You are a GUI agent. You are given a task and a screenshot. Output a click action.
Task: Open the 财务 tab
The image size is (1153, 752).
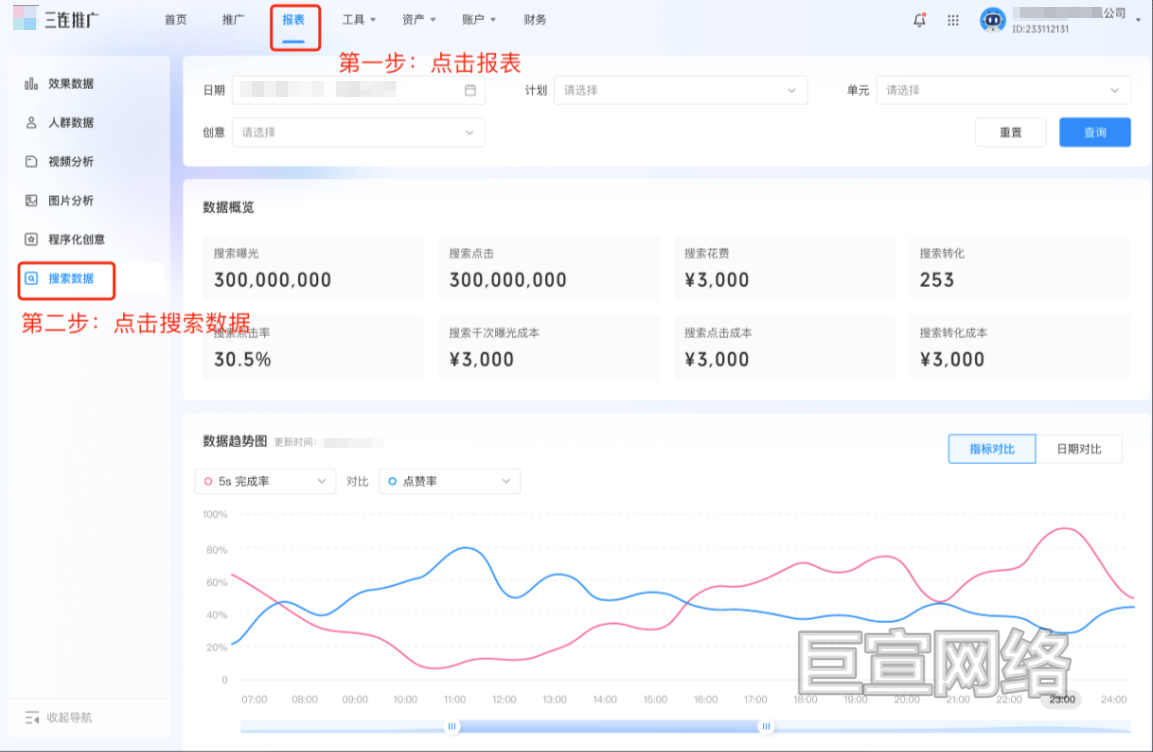pyautogui.click(x=535, y=20)
